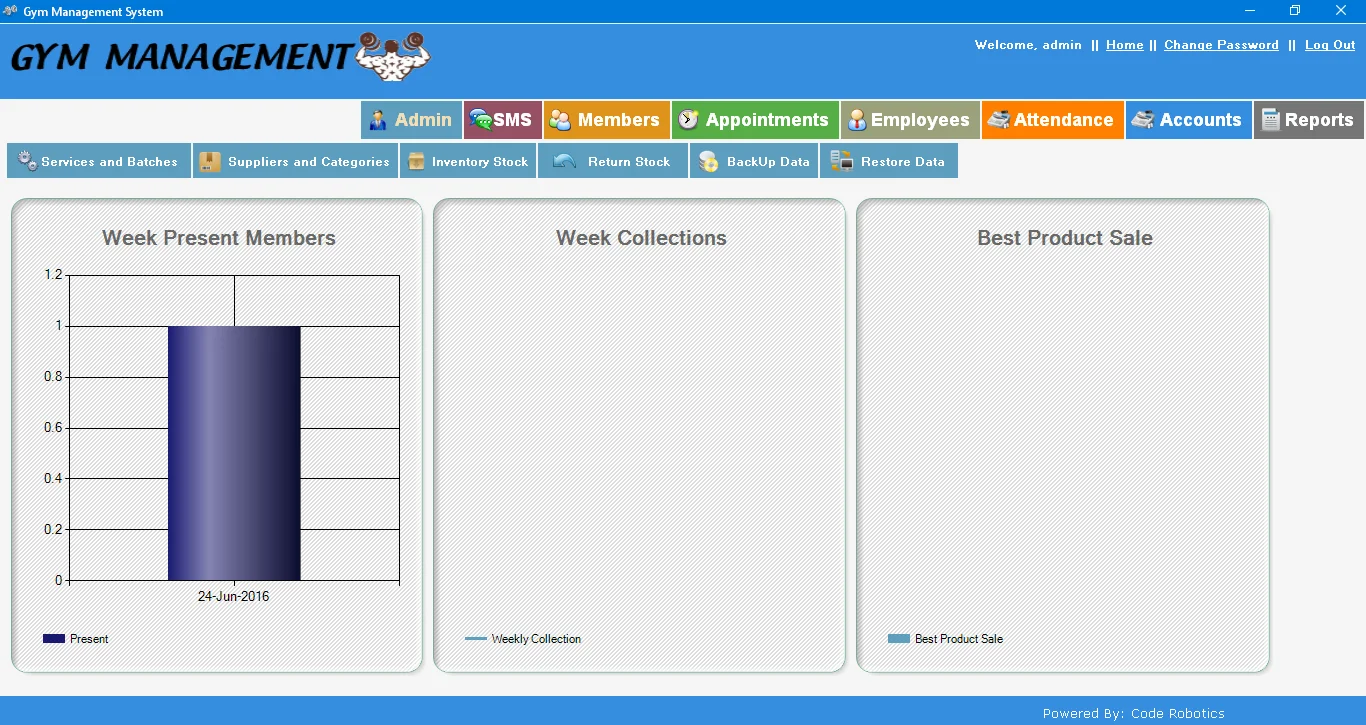
Task: Click the Reports calculator icon
Action: 1270,120
